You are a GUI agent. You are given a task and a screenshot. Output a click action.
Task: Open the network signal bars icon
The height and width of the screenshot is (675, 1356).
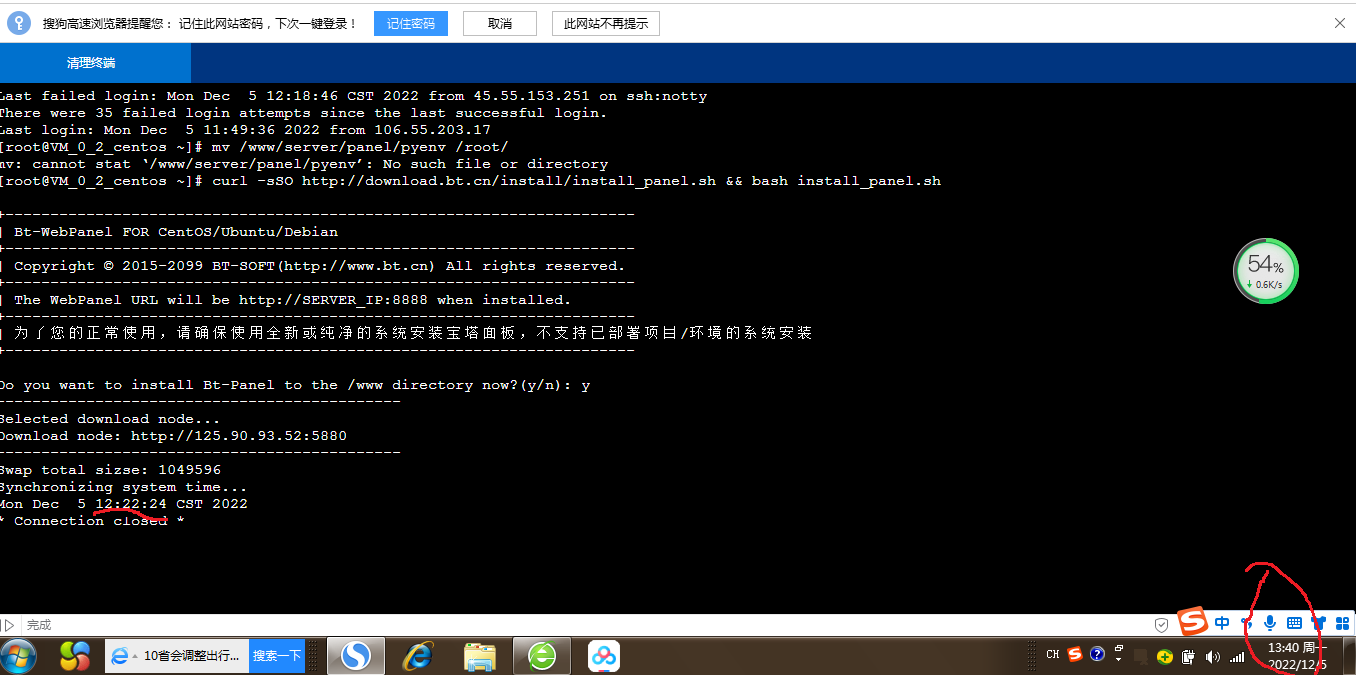pyautogui.click(x=1237, y=657)
